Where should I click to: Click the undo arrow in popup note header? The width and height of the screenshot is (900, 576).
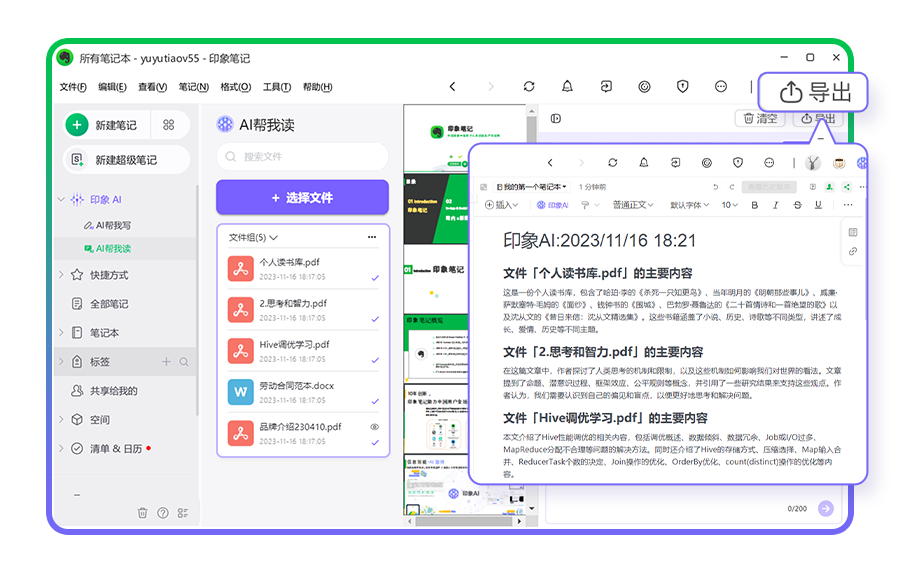[715, 187]
